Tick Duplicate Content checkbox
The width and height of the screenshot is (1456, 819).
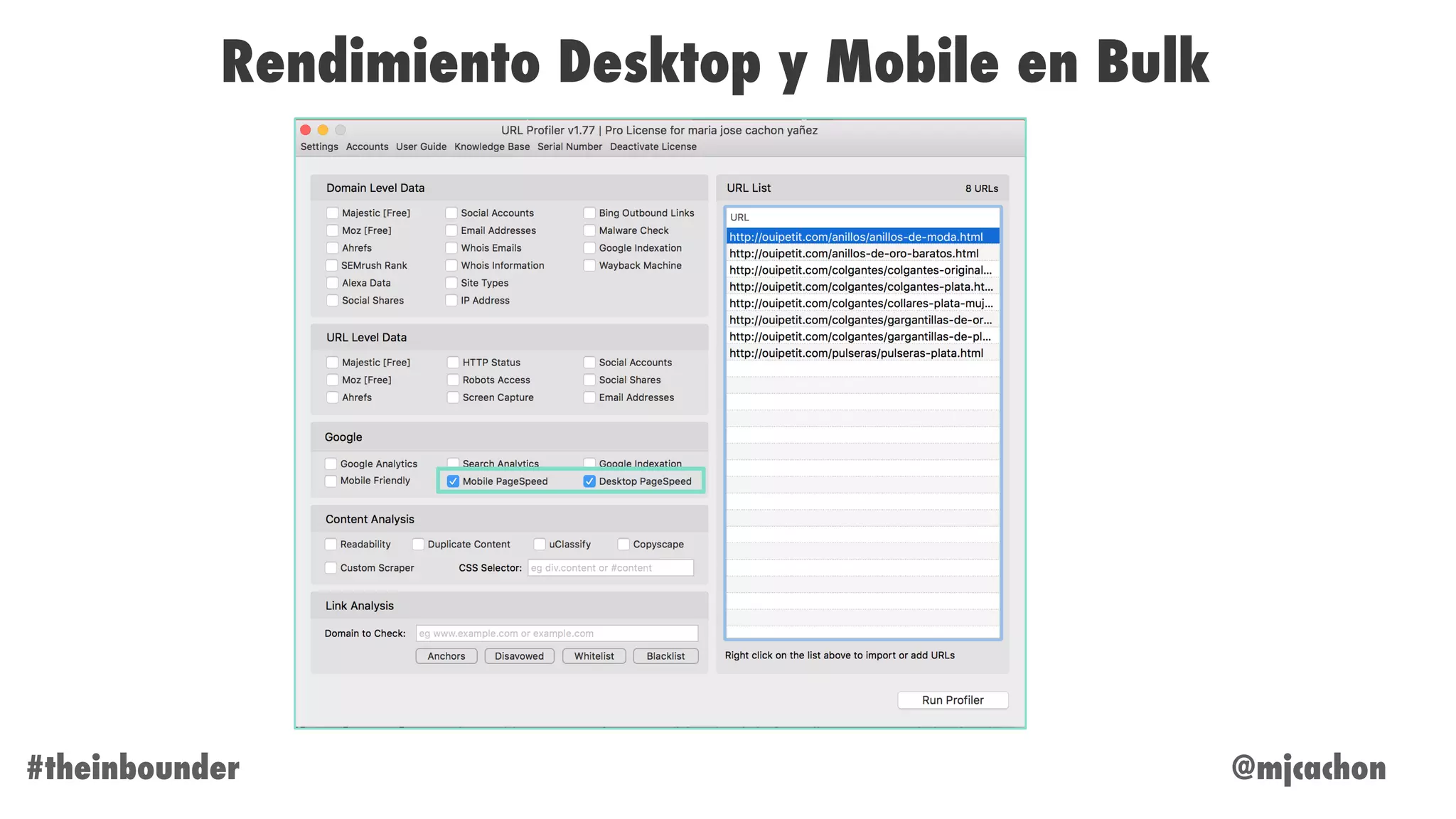[418, 544]
